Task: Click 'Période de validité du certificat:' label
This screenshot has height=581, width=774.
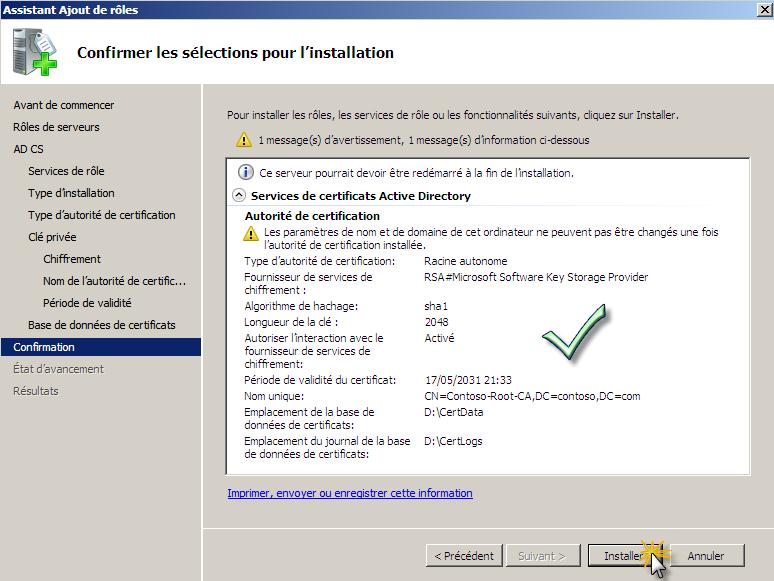Action: click(x=320, y=380)
